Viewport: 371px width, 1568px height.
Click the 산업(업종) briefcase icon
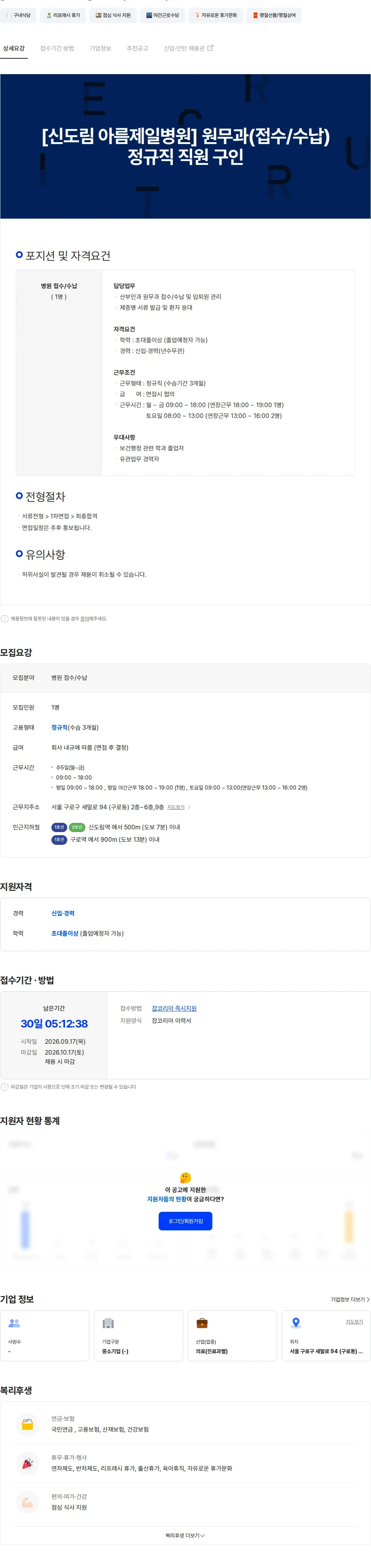click(202, 1323)
